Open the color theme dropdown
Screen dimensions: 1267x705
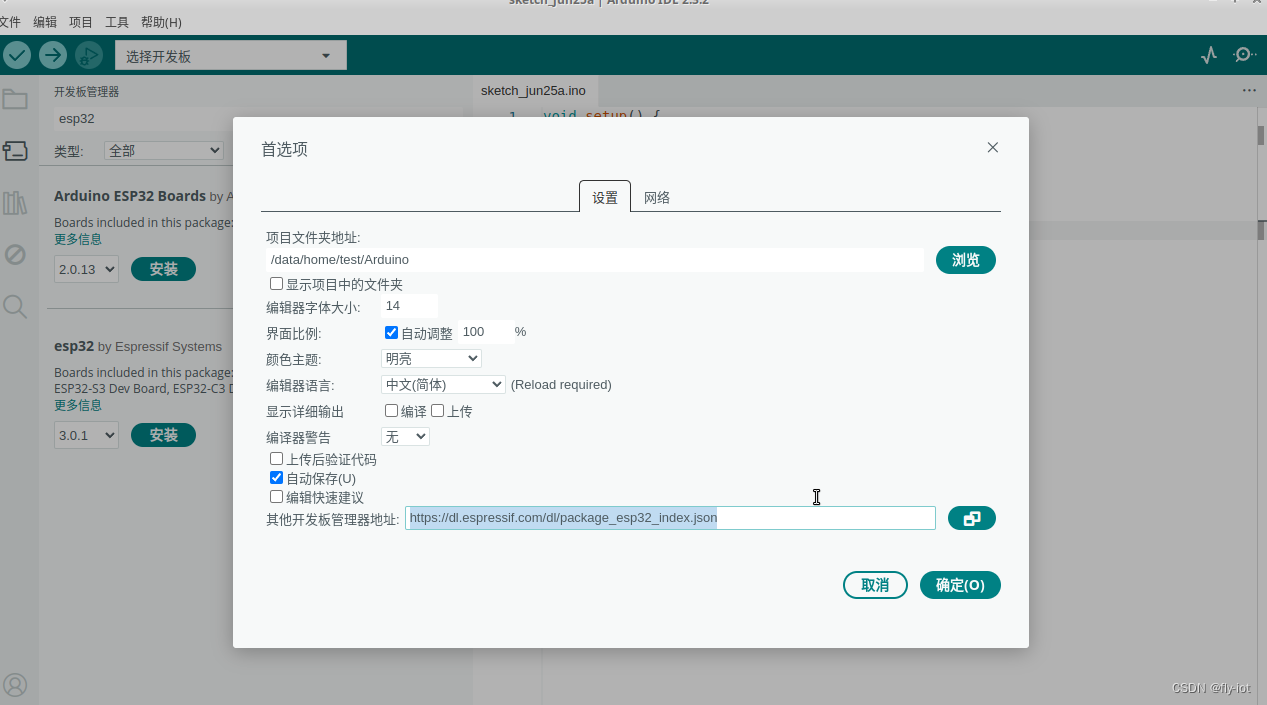(x=431, y=358)
